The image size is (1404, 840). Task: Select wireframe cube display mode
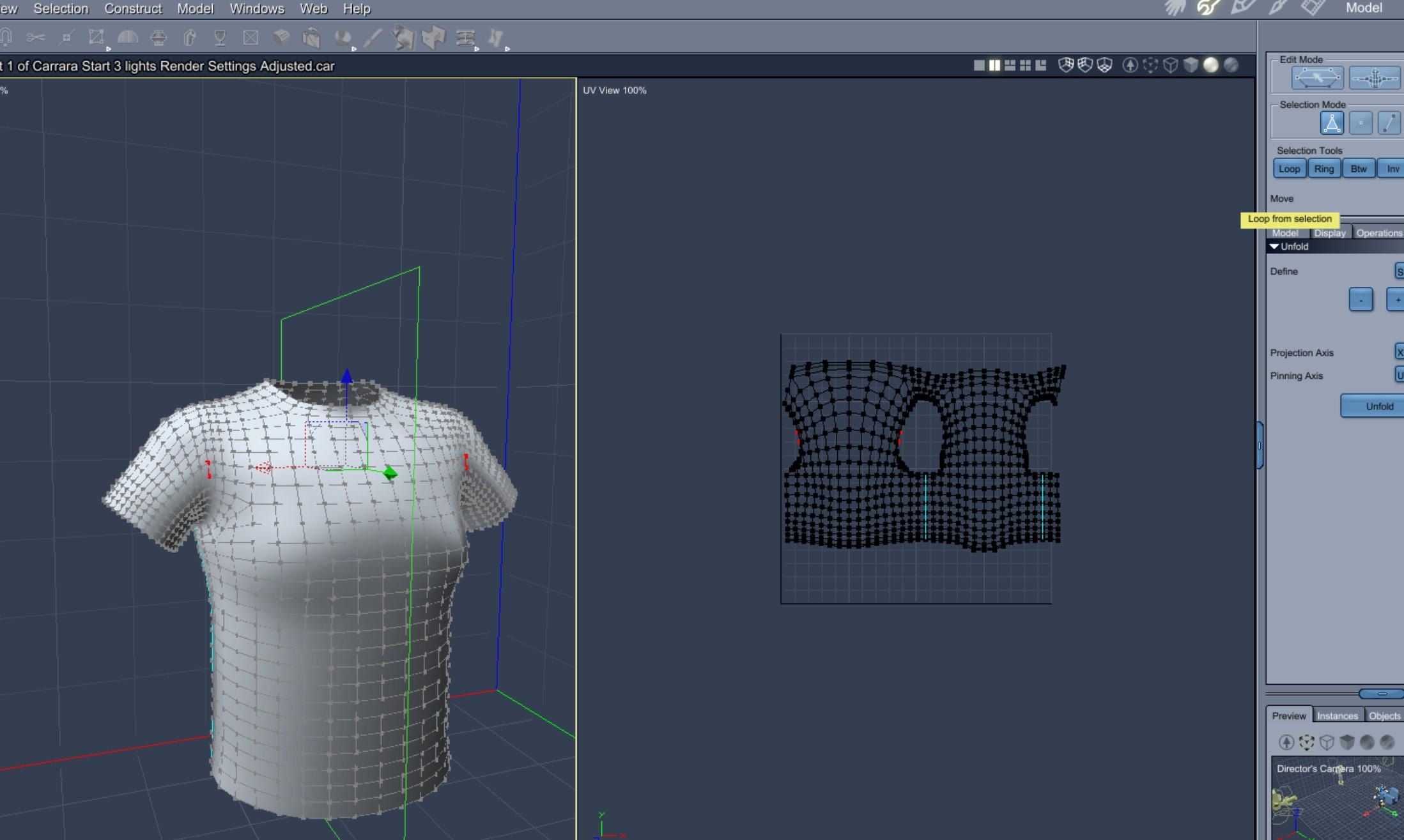coord(1171,65)
